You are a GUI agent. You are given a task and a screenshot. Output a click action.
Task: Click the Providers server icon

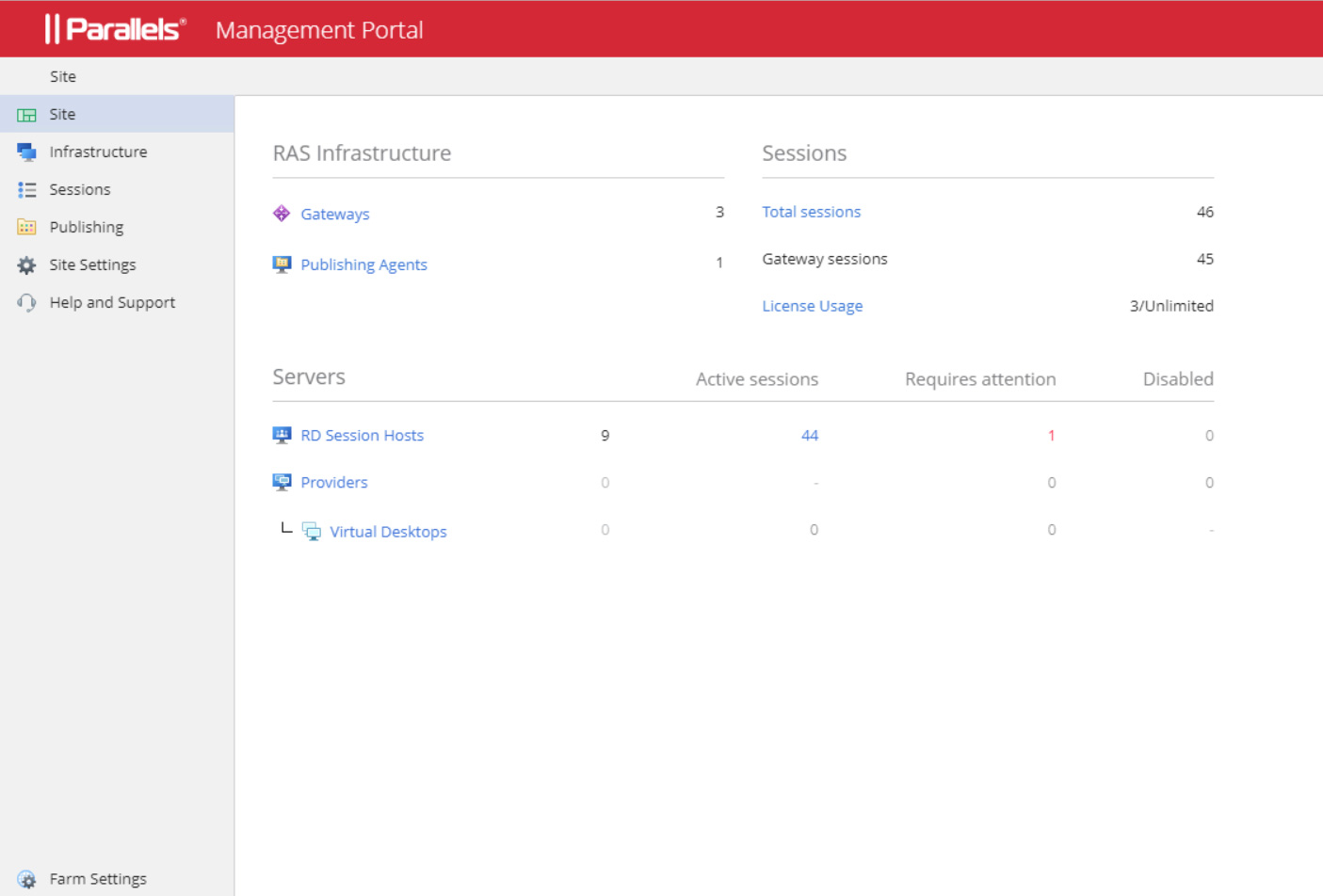coord(281,481)
